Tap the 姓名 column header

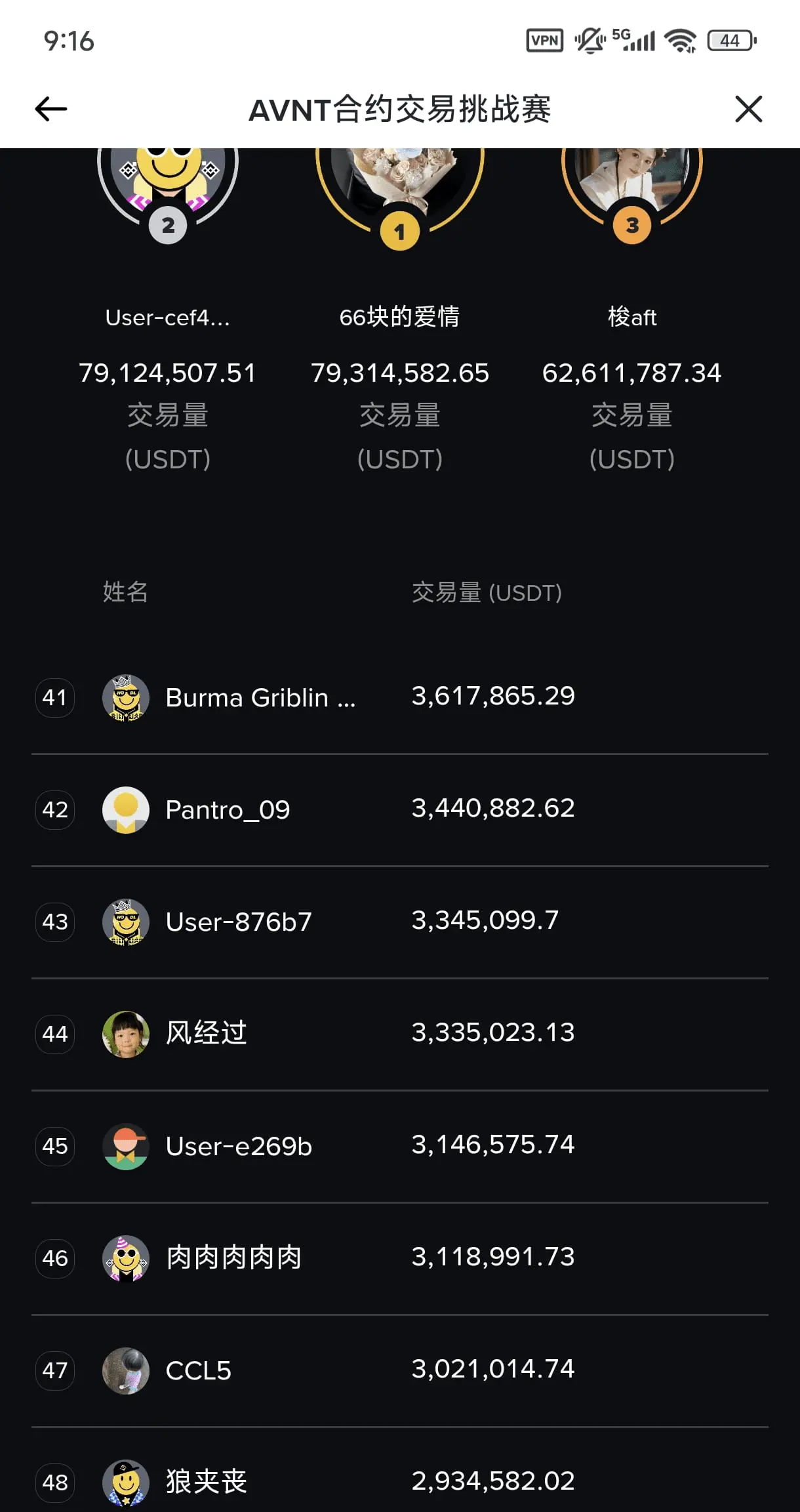tap(125, 592)
